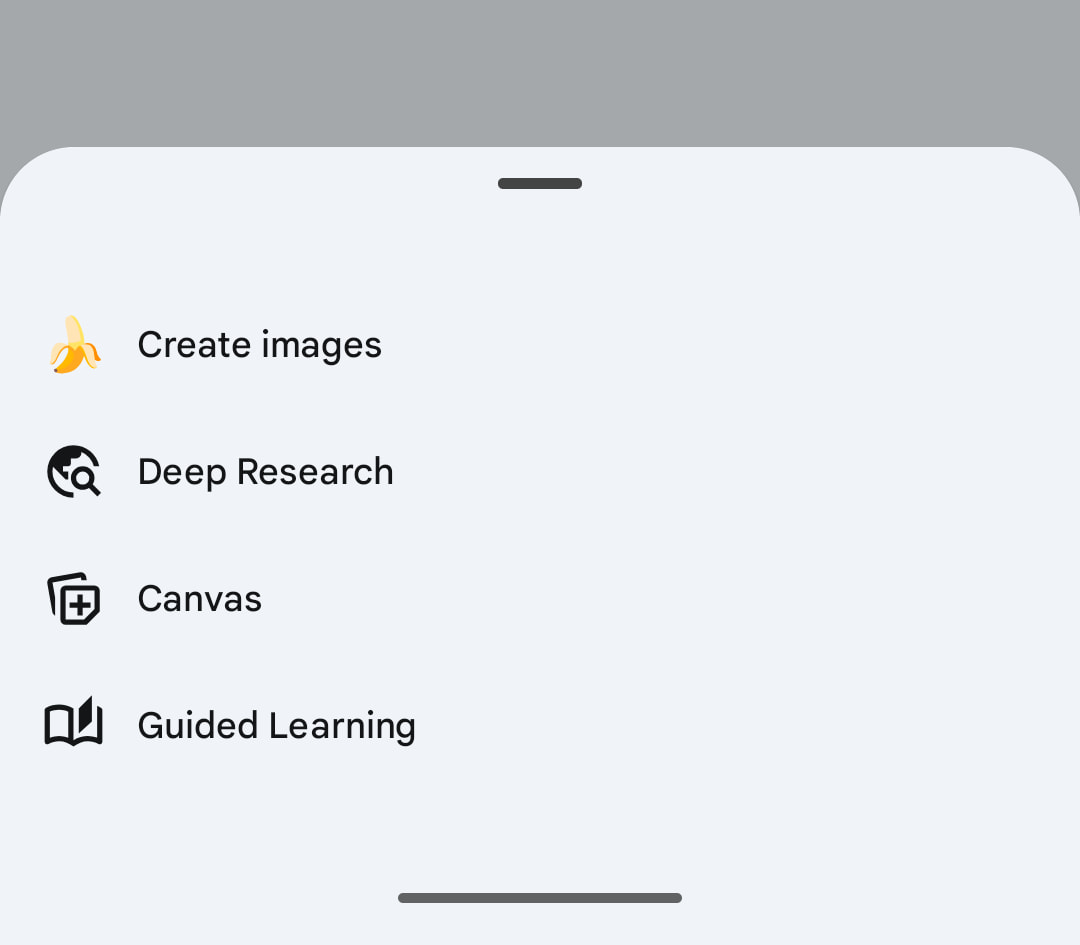Image resolution: width=1080 pixels, height=945 pixels.
Task: Tap the banana icon for Create images
Action: (x=75, y=345)
